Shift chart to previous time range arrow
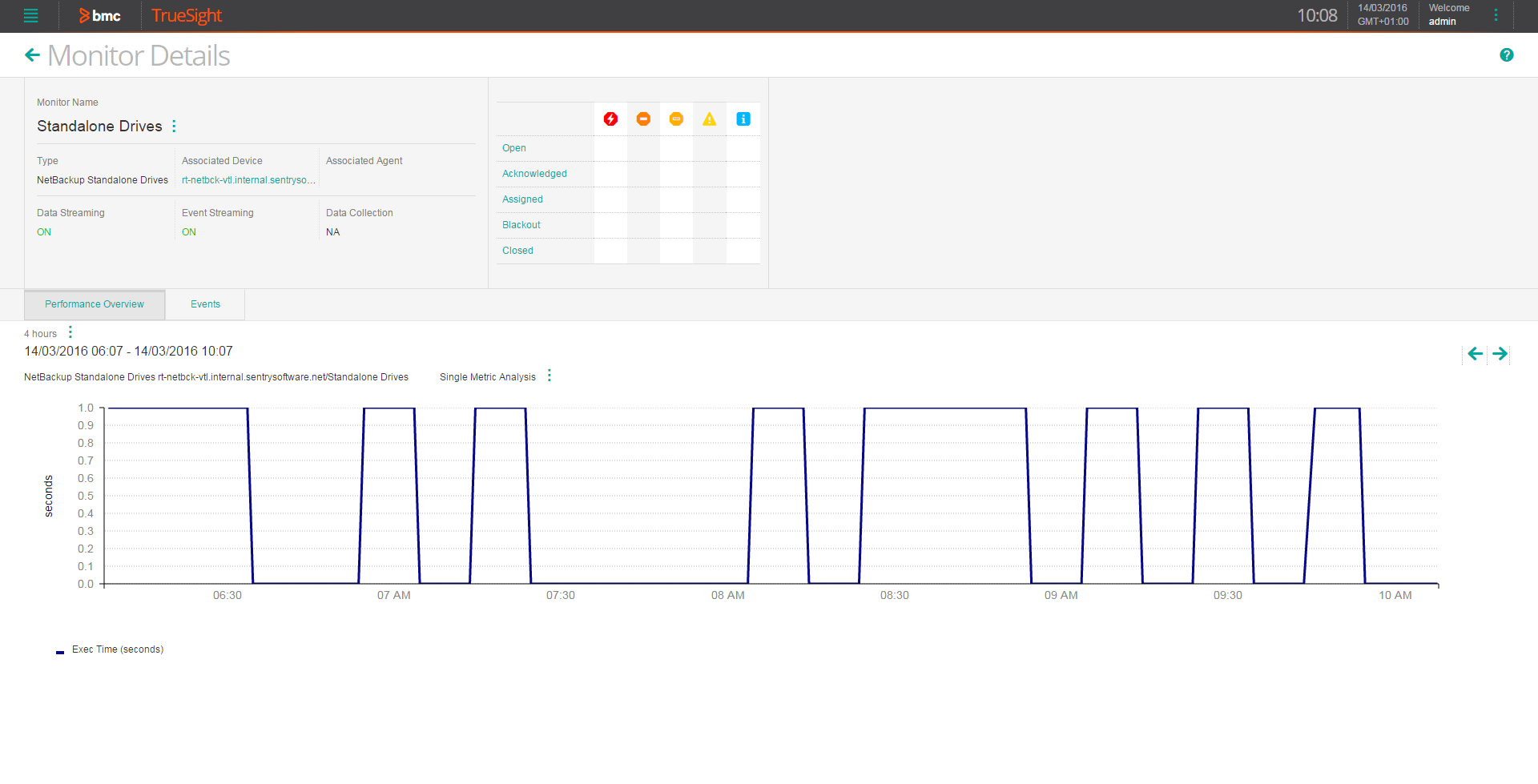This screenshot has width=1538, height=784. click(x=1475, y=353)
